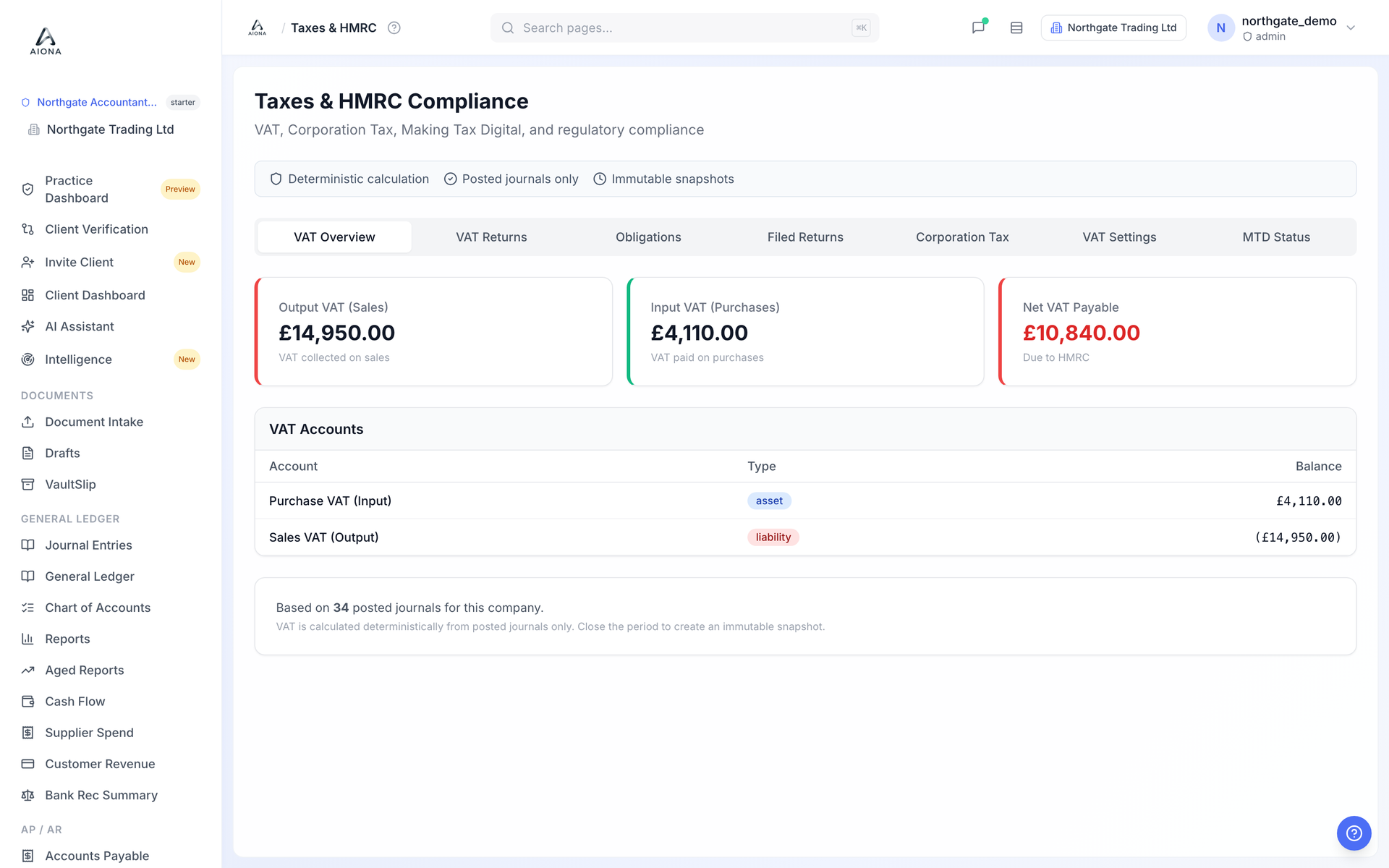This screenshot has width=1389, height=868.
Task: Click the Output VAT £14,950.00 amount
Action: tap(337, 333)
